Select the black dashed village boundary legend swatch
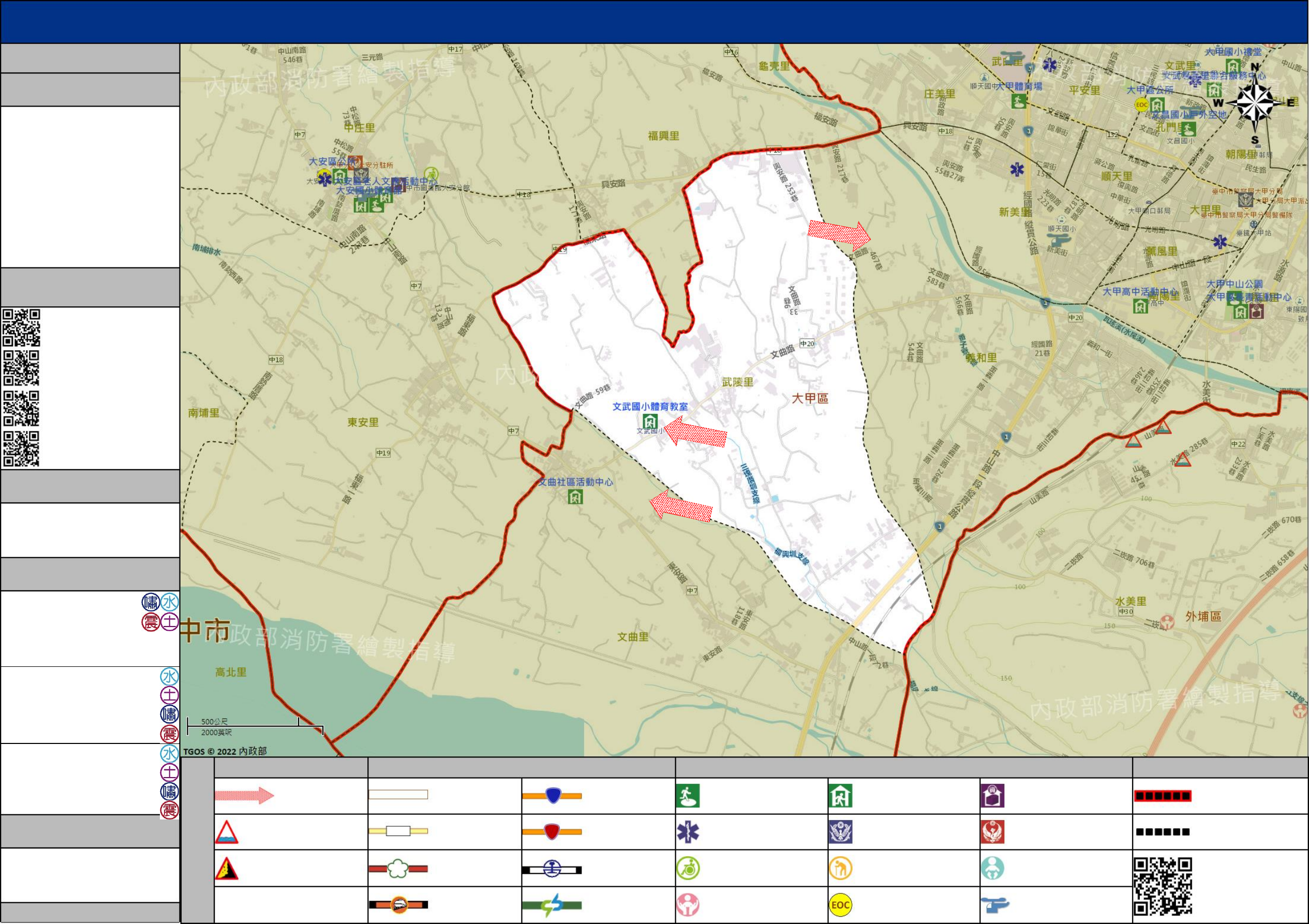The image size is (1309, 924). click(x=1163, y=832)
